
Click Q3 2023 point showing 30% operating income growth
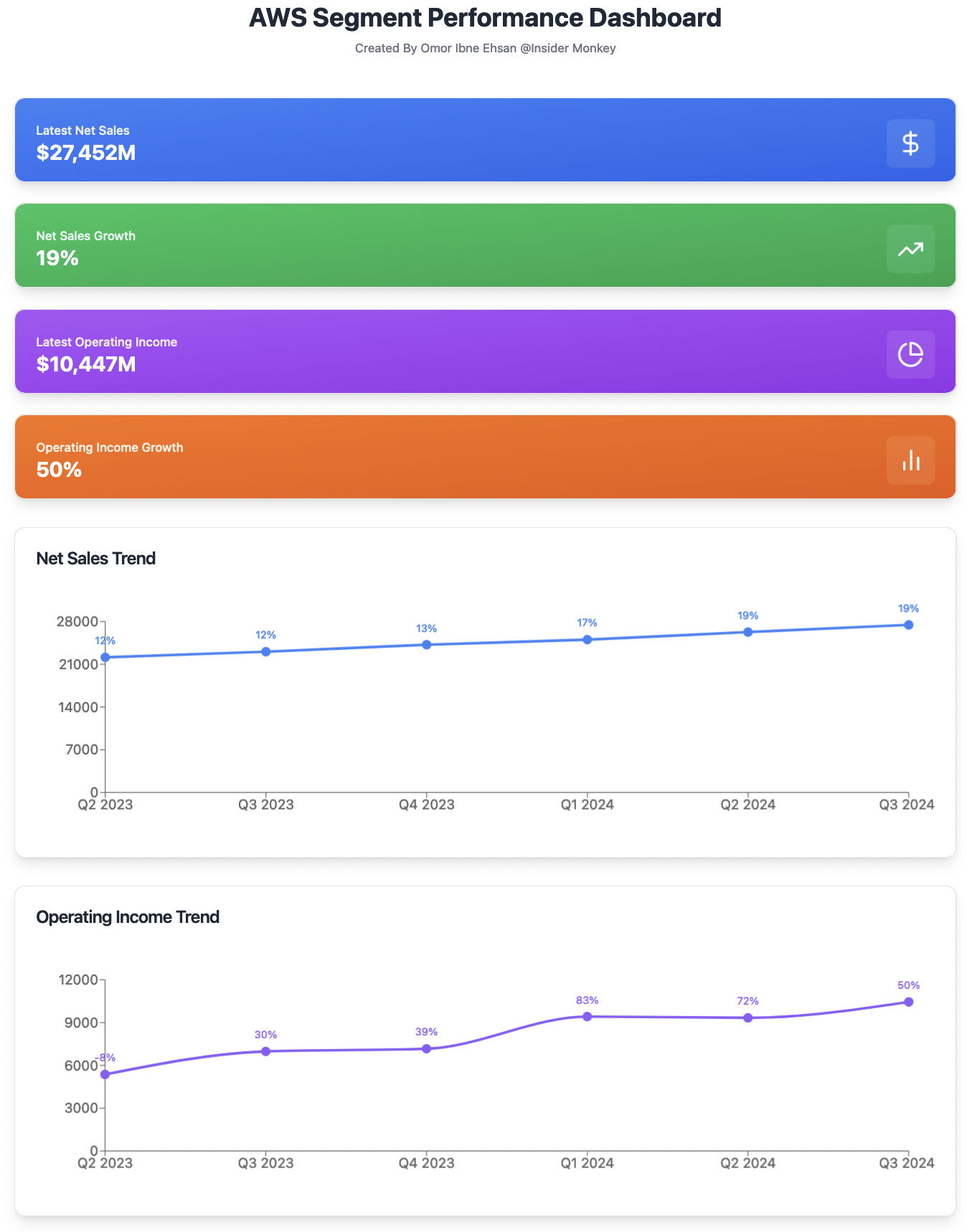pyautogui.click(x=265, y=1051)
